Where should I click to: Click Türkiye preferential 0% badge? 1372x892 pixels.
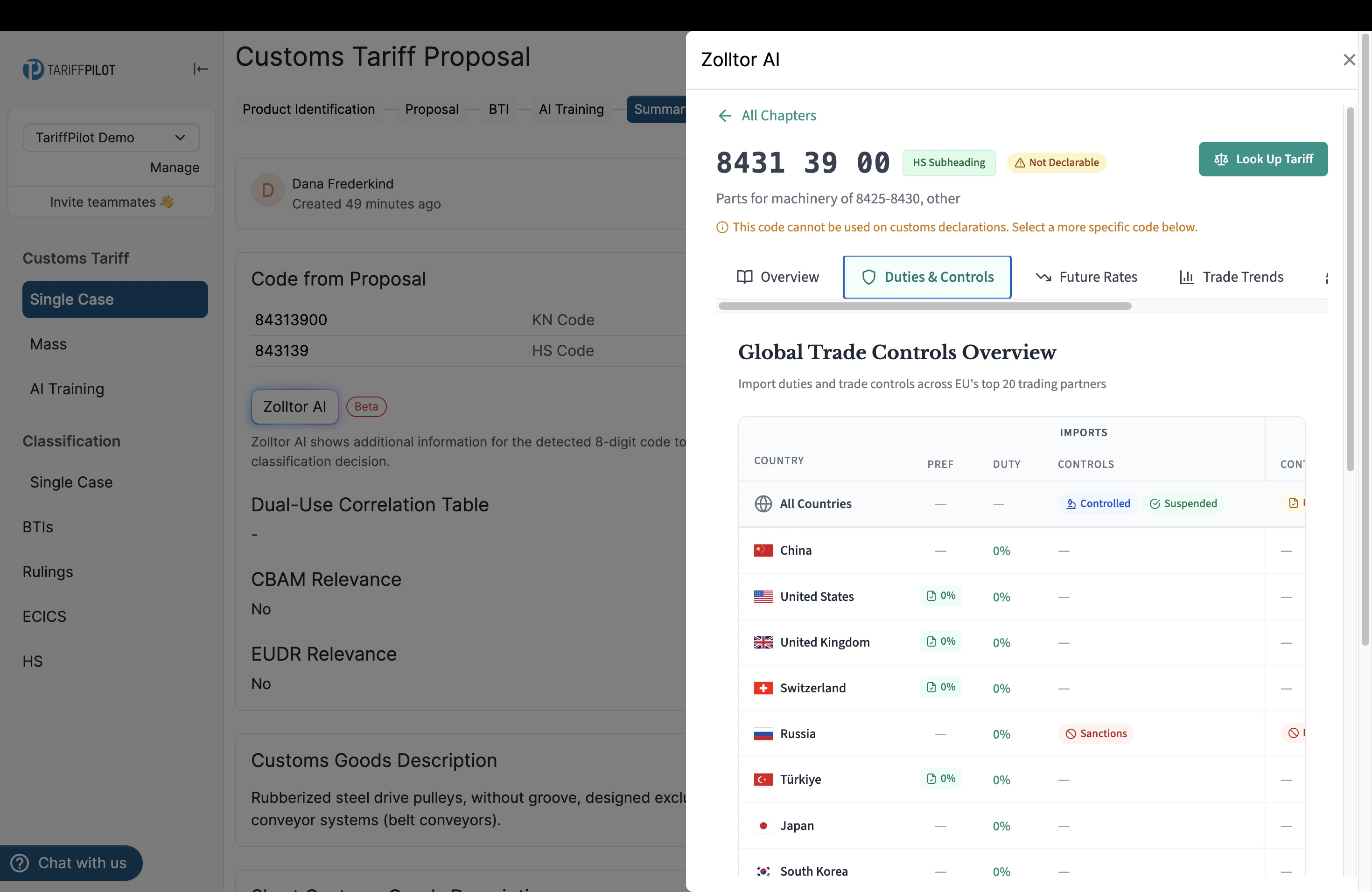pyautogui.click(x=941, y=779)
